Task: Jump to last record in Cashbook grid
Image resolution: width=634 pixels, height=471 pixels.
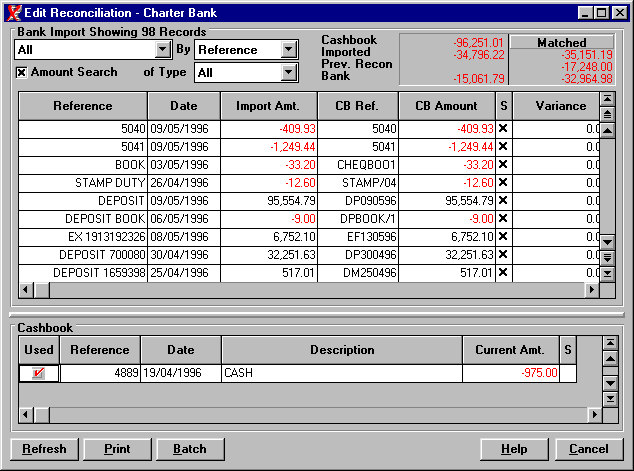Action: pyautogui.click(x=610, y=399)
